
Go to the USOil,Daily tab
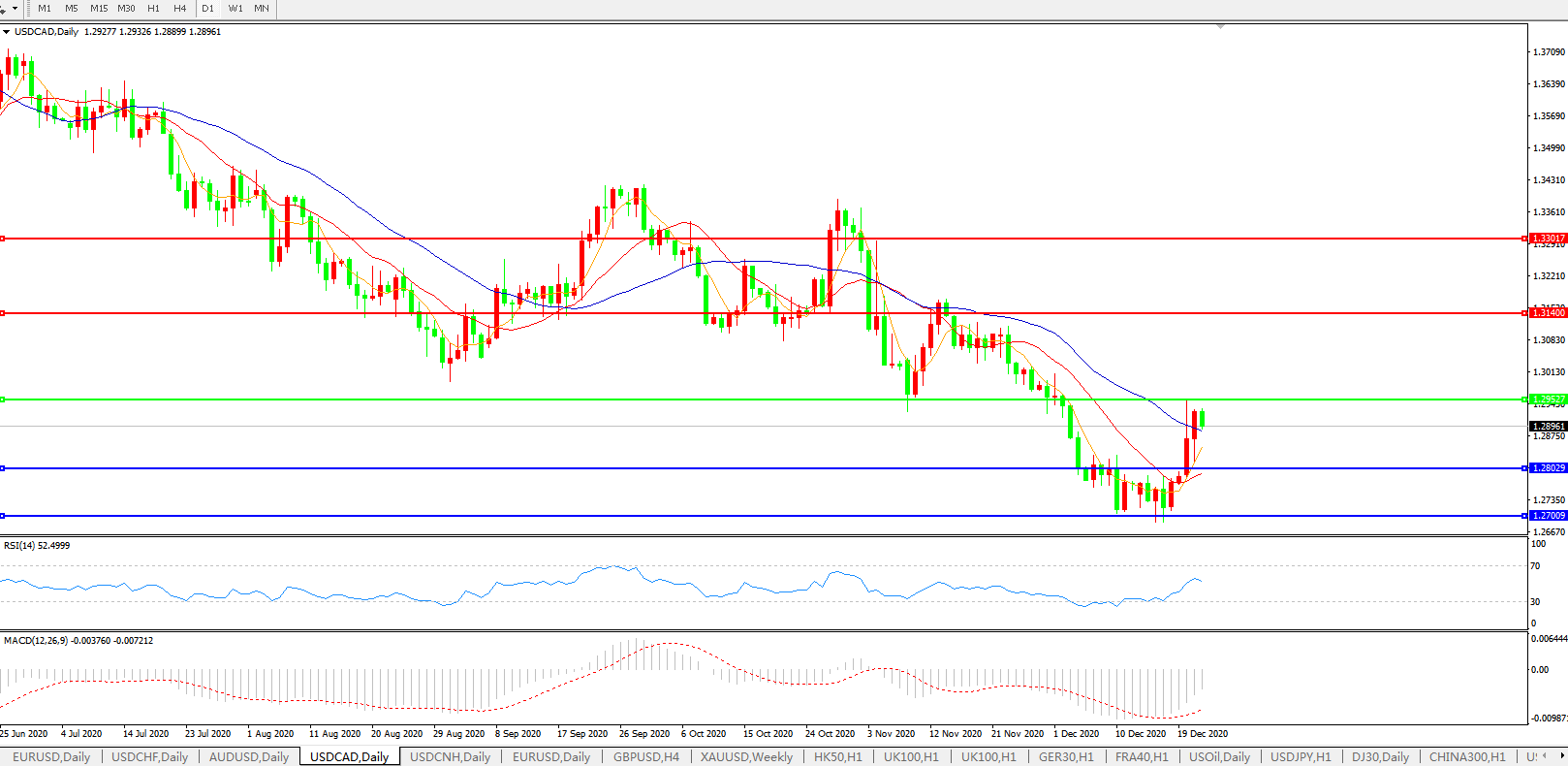(x=1219, y=757)
